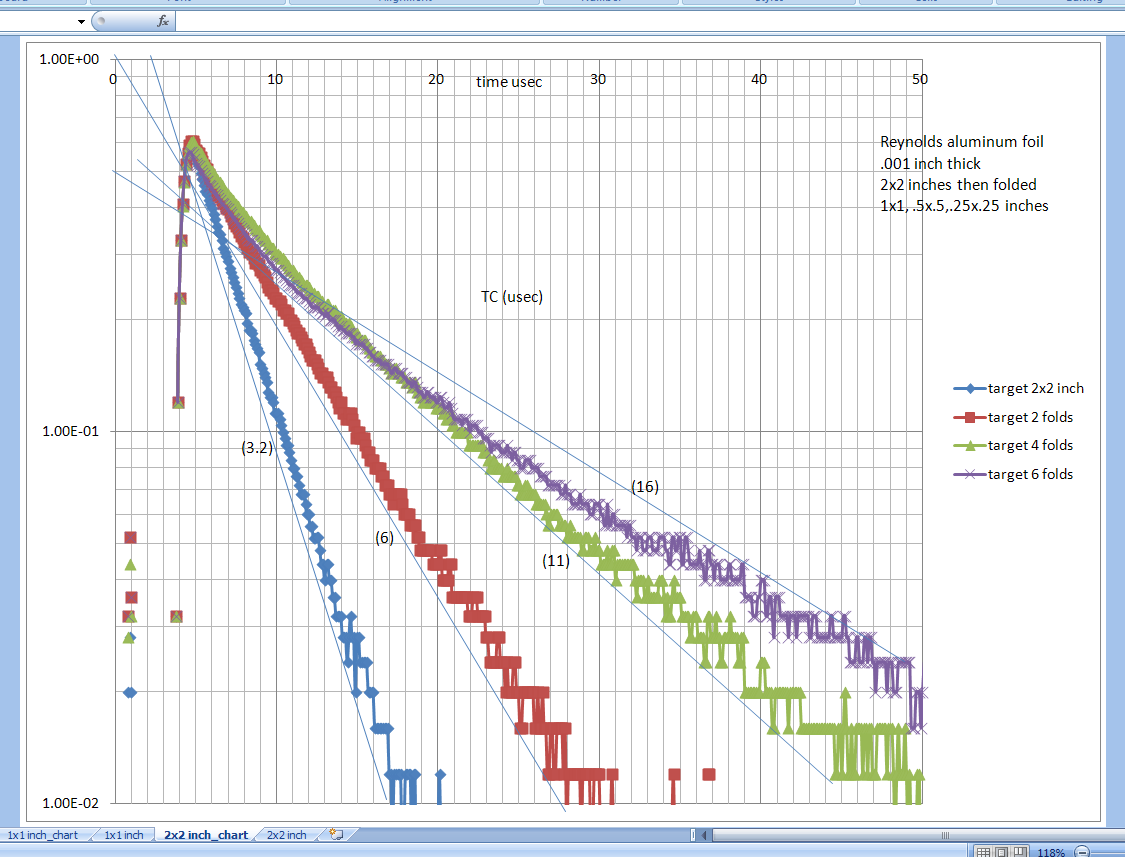Click the '(6)' time constant label
Screen dimensions: 1125x857
tap(385, 538)
